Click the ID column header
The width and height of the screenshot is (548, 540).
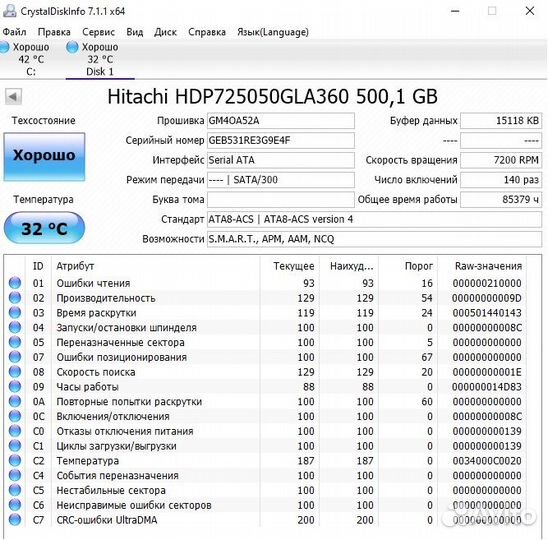click(x=38, y=266)
